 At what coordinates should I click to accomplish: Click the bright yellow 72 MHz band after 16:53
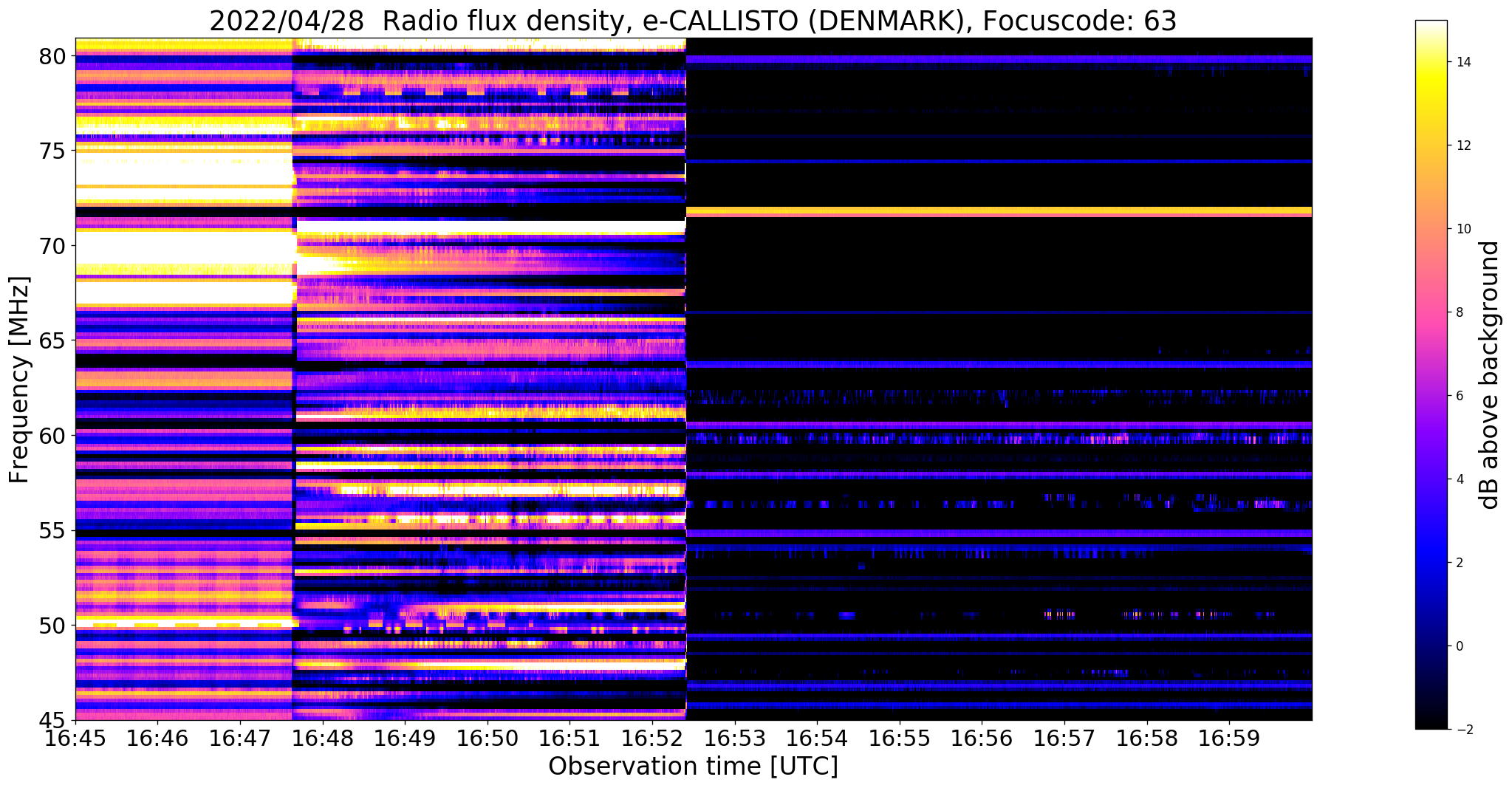(x=999, y=211)
